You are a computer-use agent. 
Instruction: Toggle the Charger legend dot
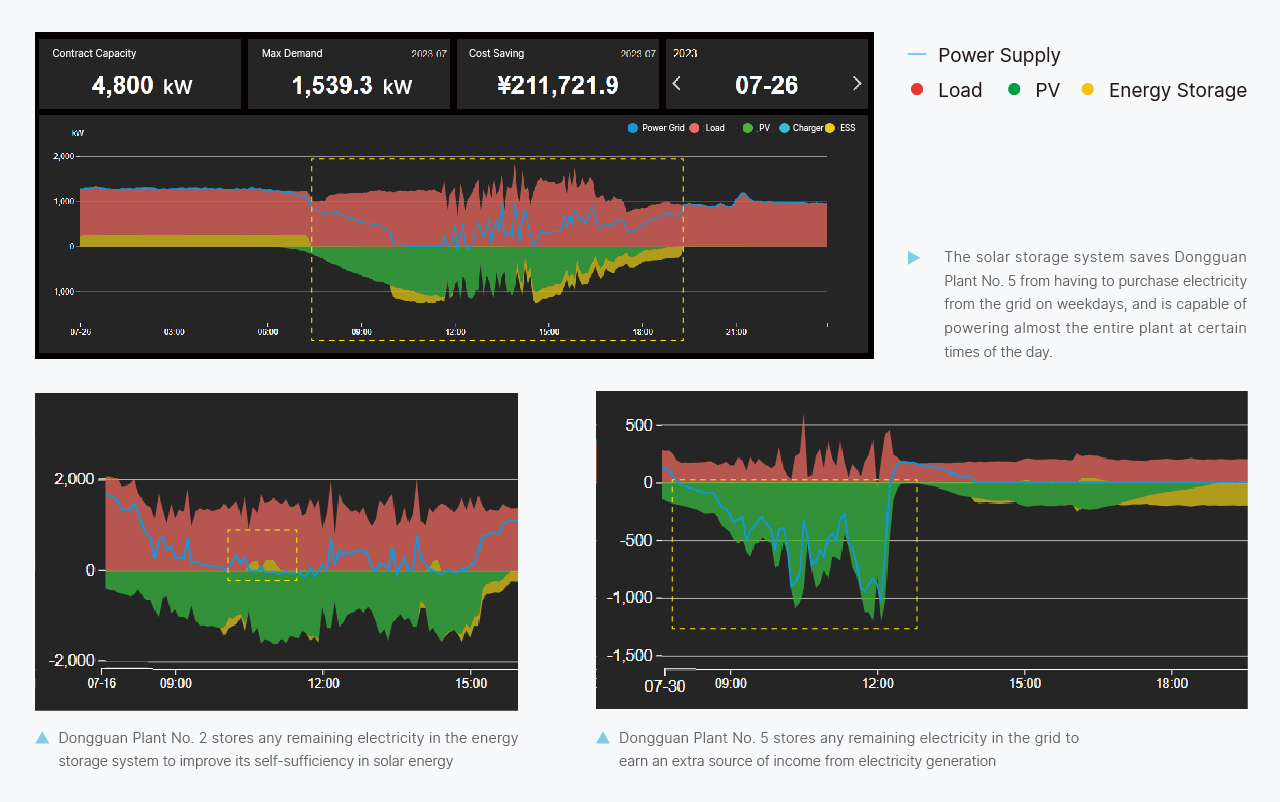[x=784, y=128]
